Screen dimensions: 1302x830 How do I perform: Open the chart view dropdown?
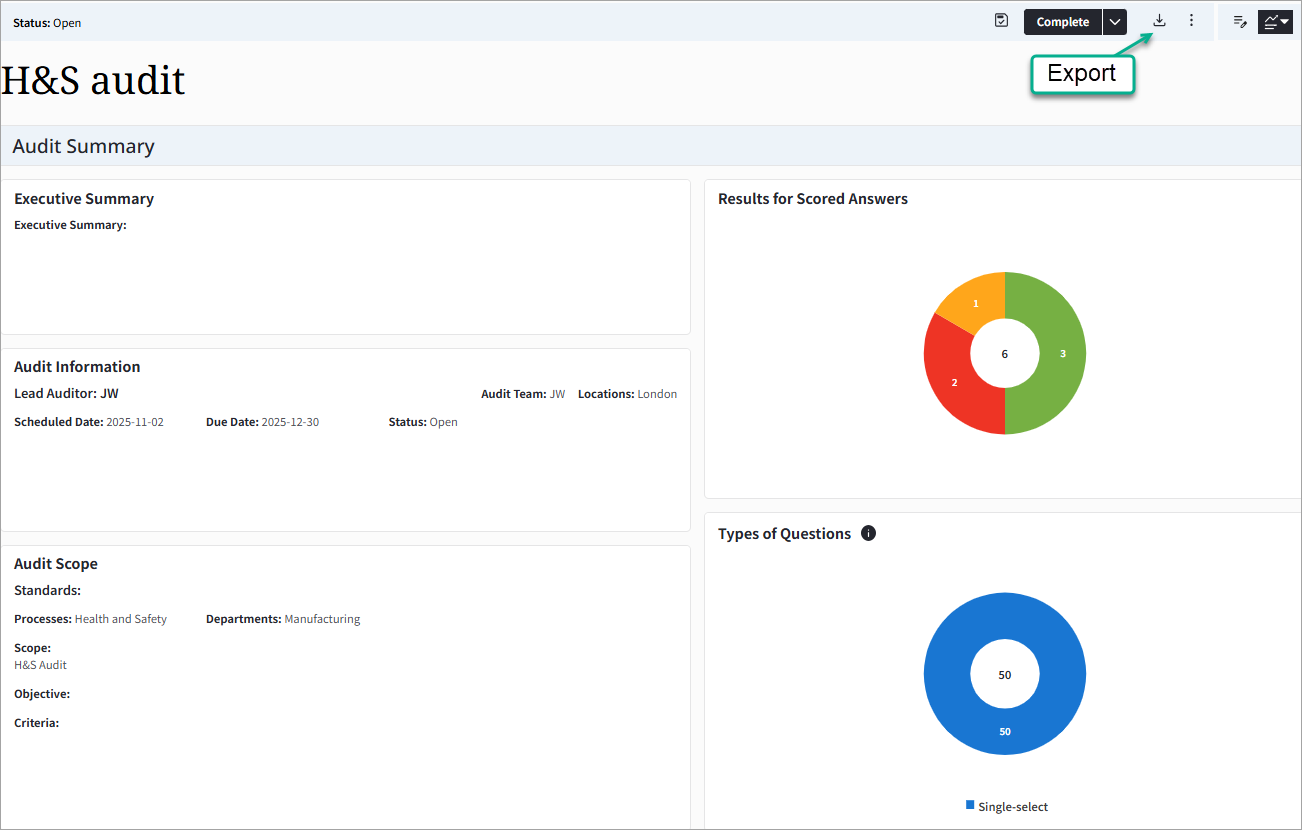(1276, 21)
